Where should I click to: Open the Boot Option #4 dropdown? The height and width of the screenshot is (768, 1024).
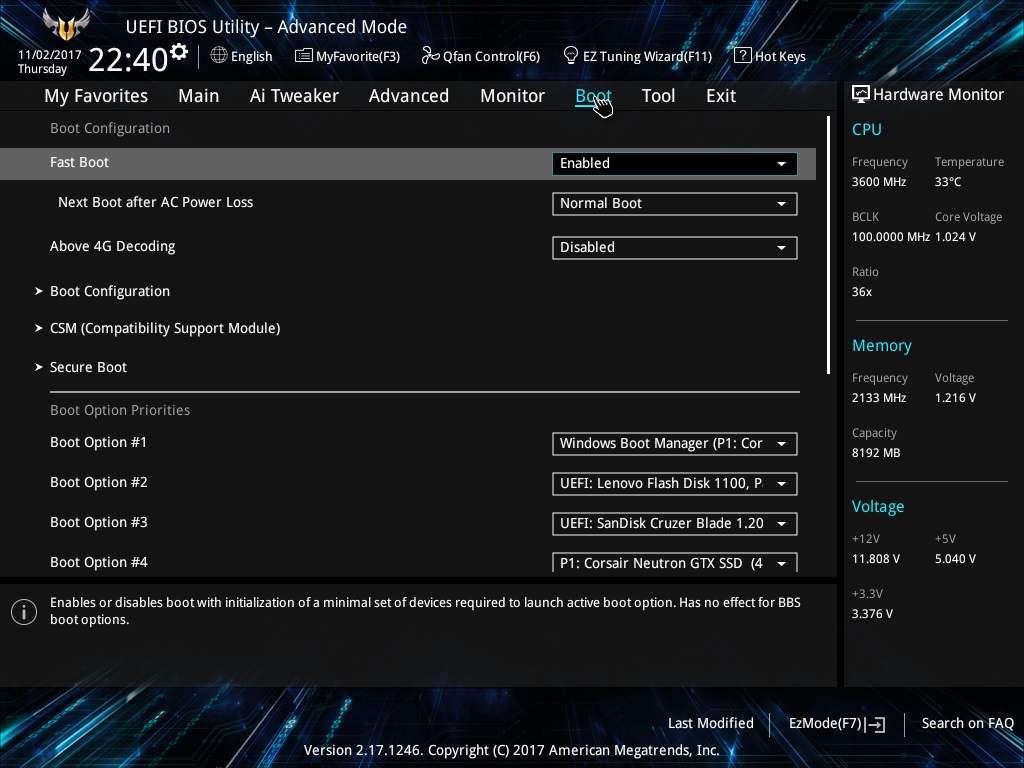[675, 562]
